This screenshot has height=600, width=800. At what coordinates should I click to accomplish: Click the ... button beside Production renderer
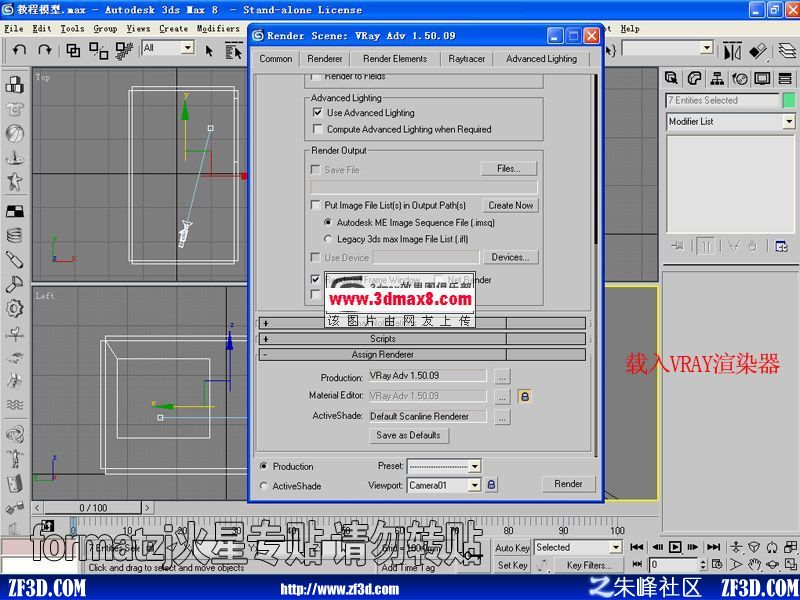coord(503,377)
